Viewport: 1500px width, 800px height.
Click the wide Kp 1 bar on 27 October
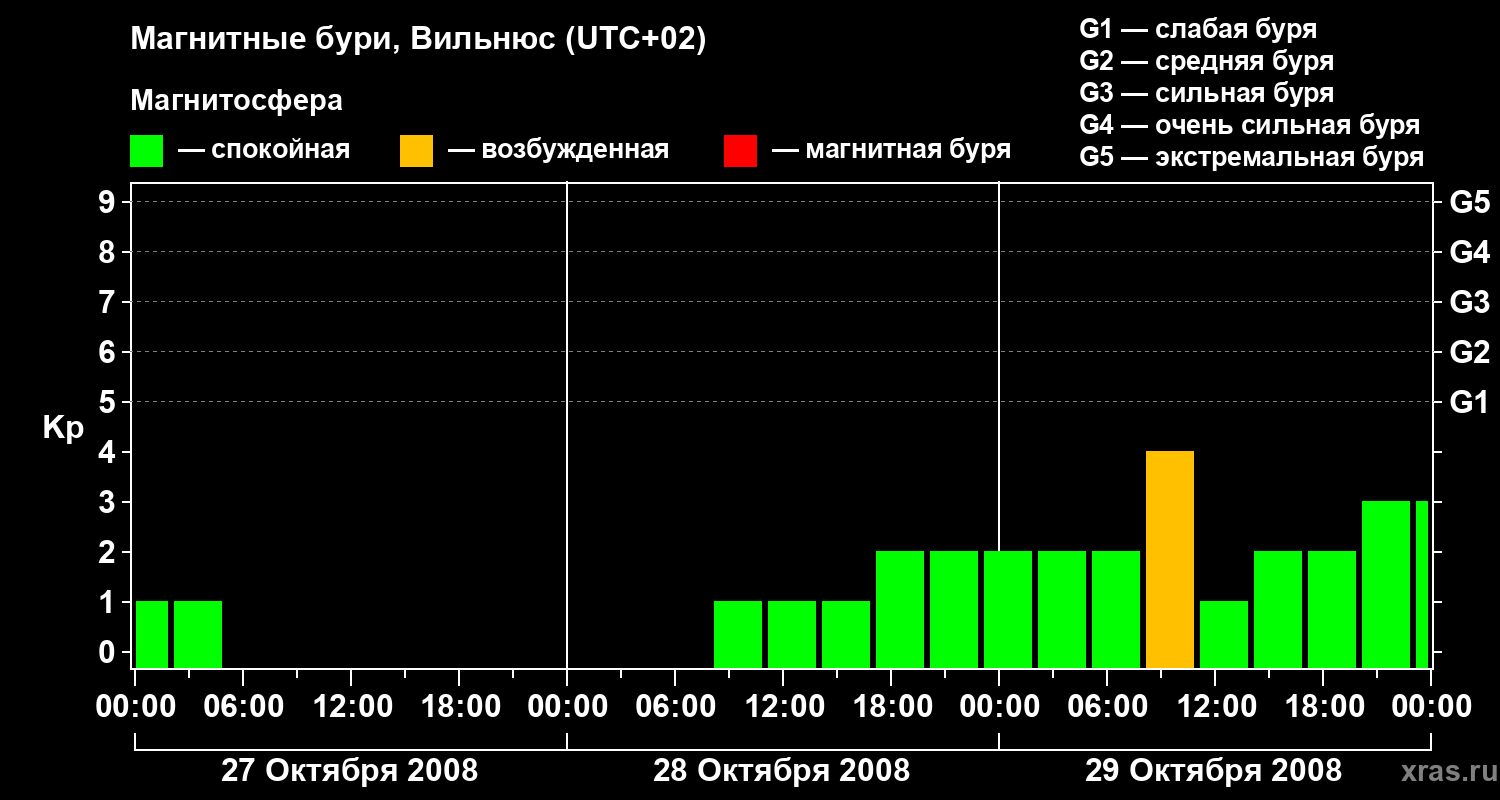coord(198,635)
